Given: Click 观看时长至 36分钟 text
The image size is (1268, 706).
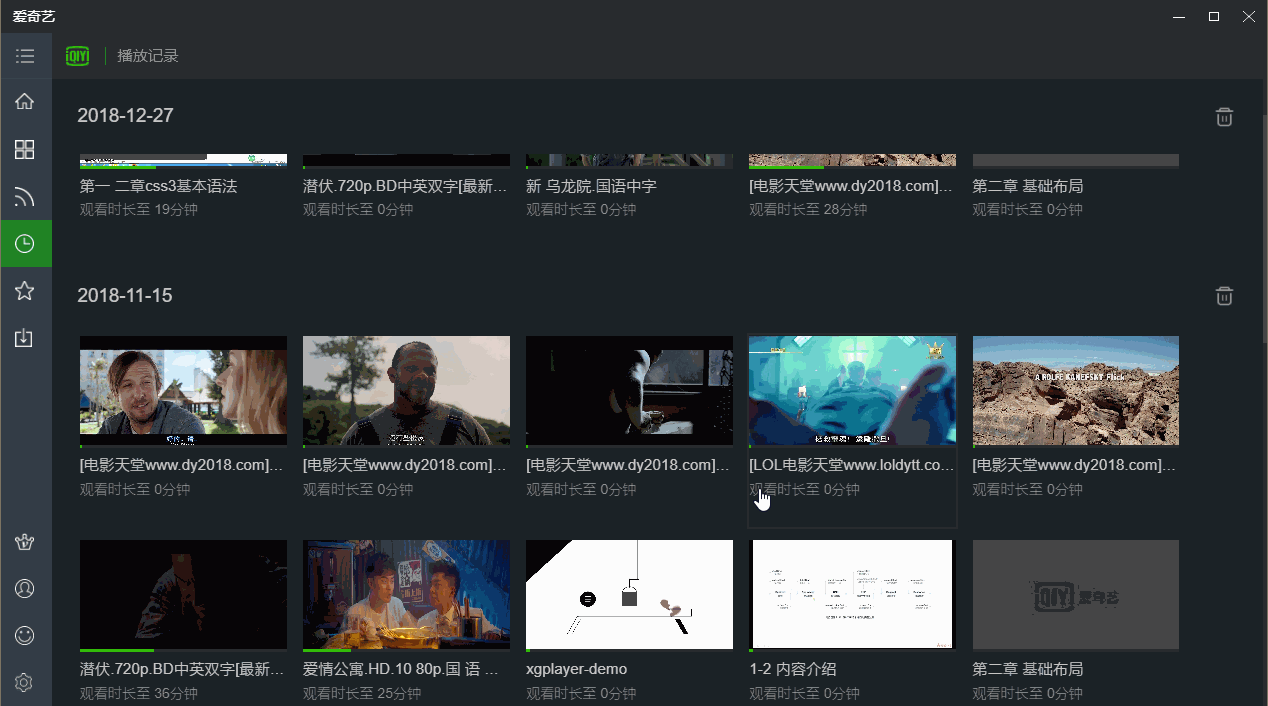Looking at the screenshot, I should tap(139, 694).
